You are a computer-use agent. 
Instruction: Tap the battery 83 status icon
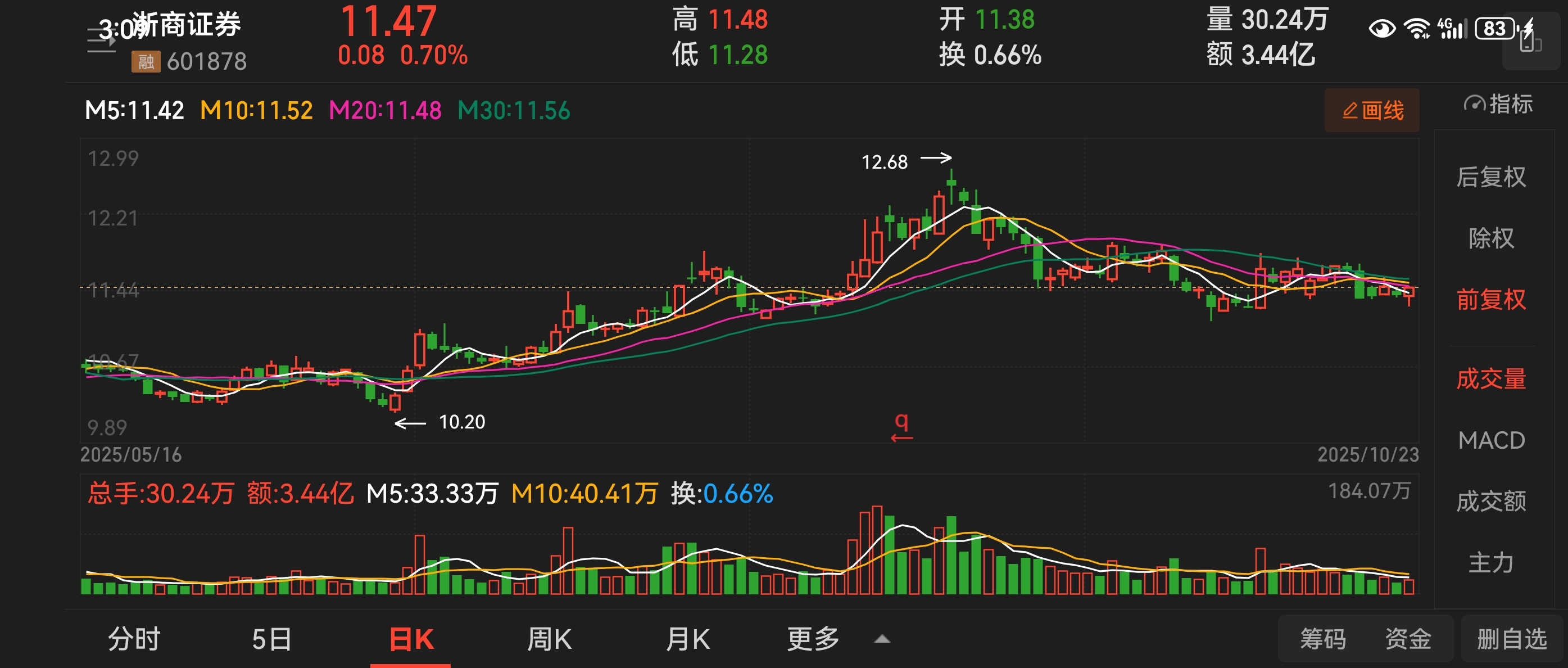coord(1495,29)
